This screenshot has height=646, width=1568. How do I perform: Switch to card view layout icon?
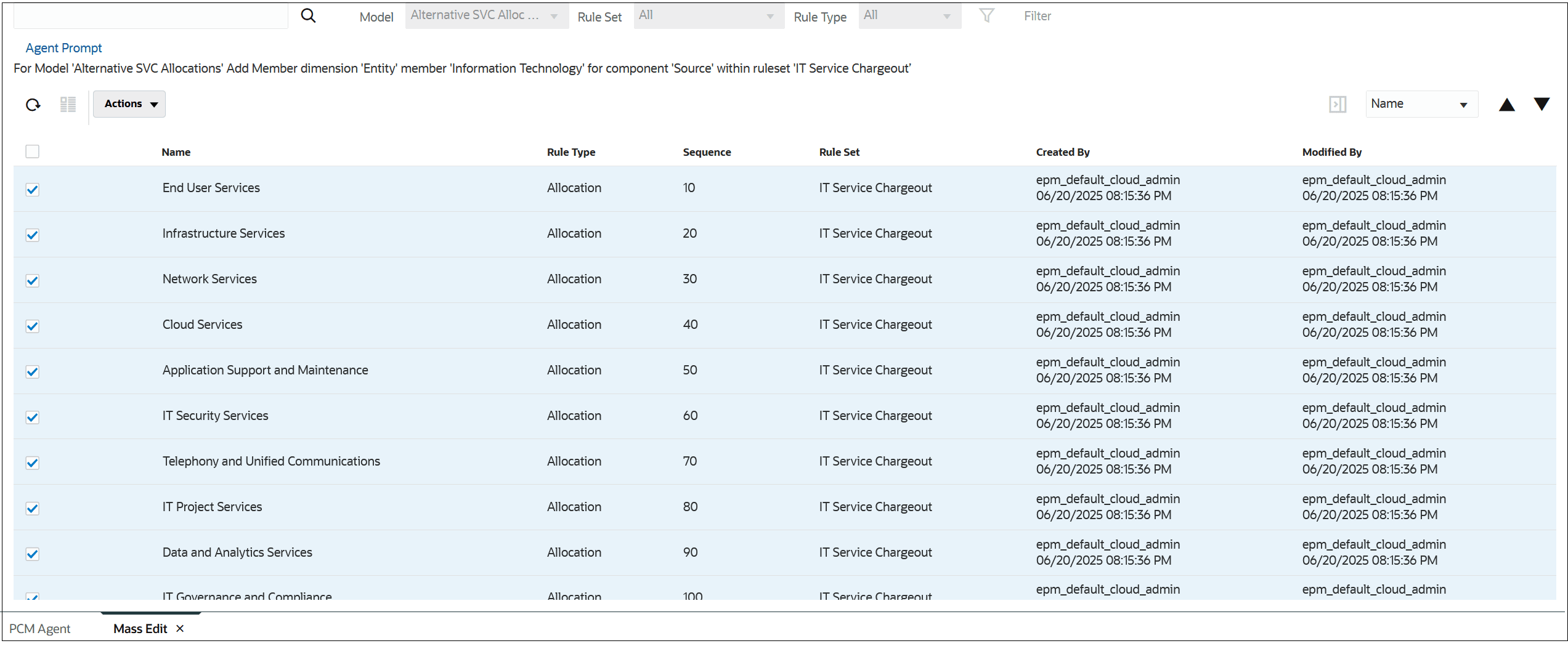pos(68,104)
